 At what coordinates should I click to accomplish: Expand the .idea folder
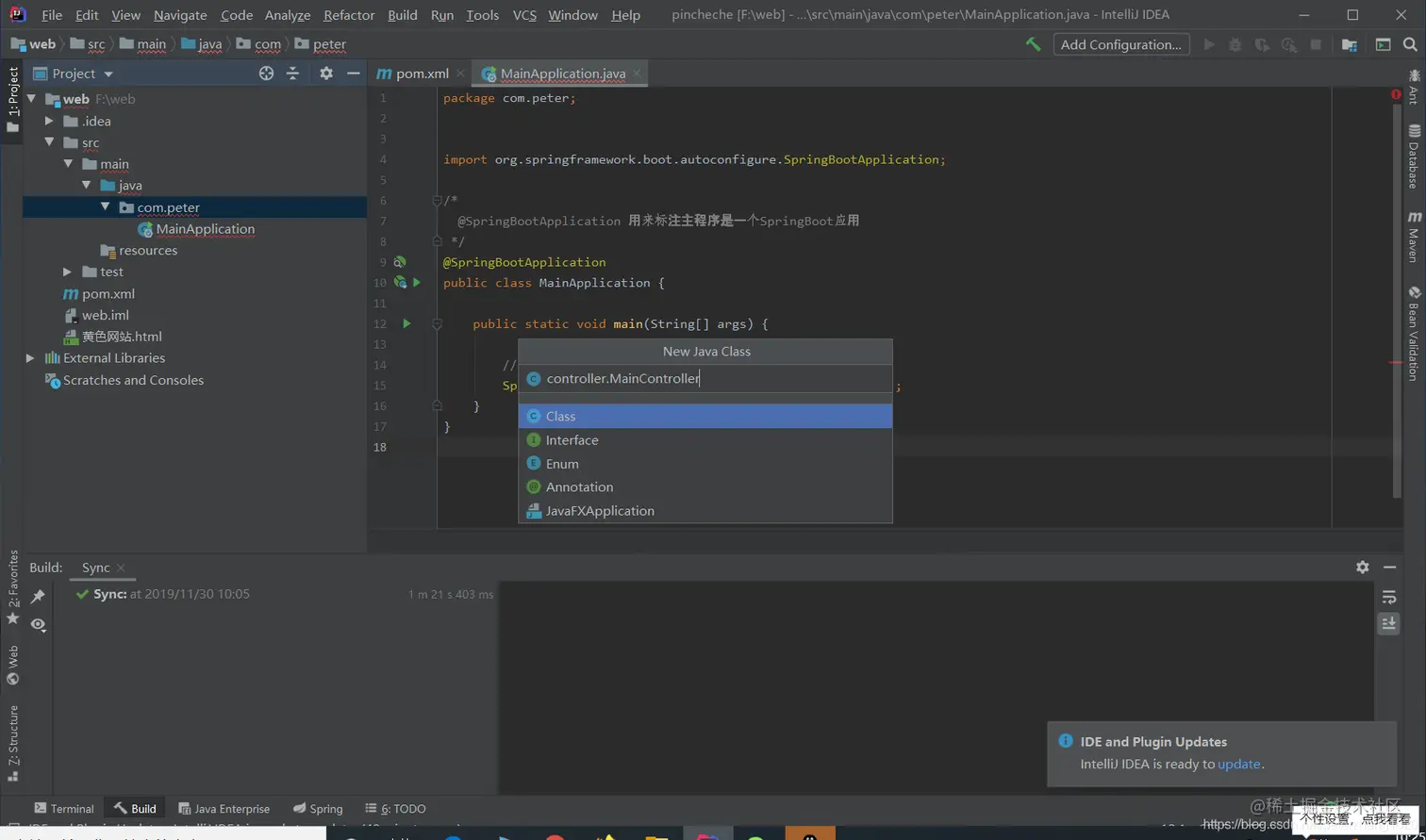point(49,121)
